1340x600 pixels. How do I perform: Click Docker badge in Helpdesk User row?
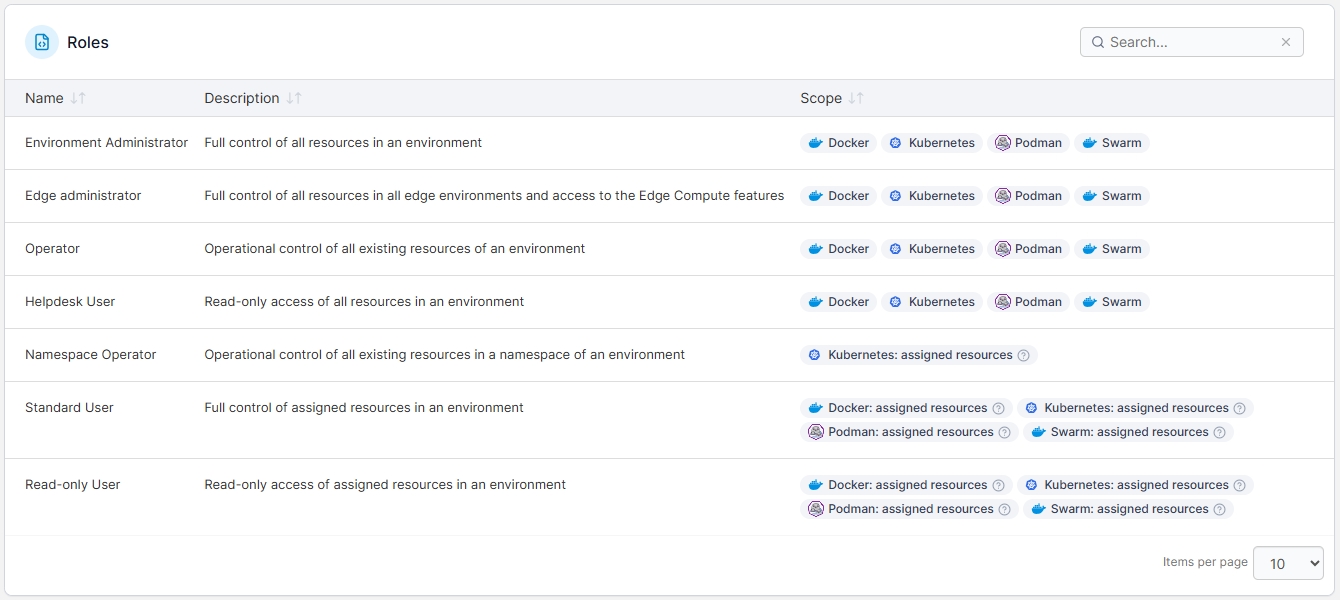pyautogui.click(x=839, y=302)
